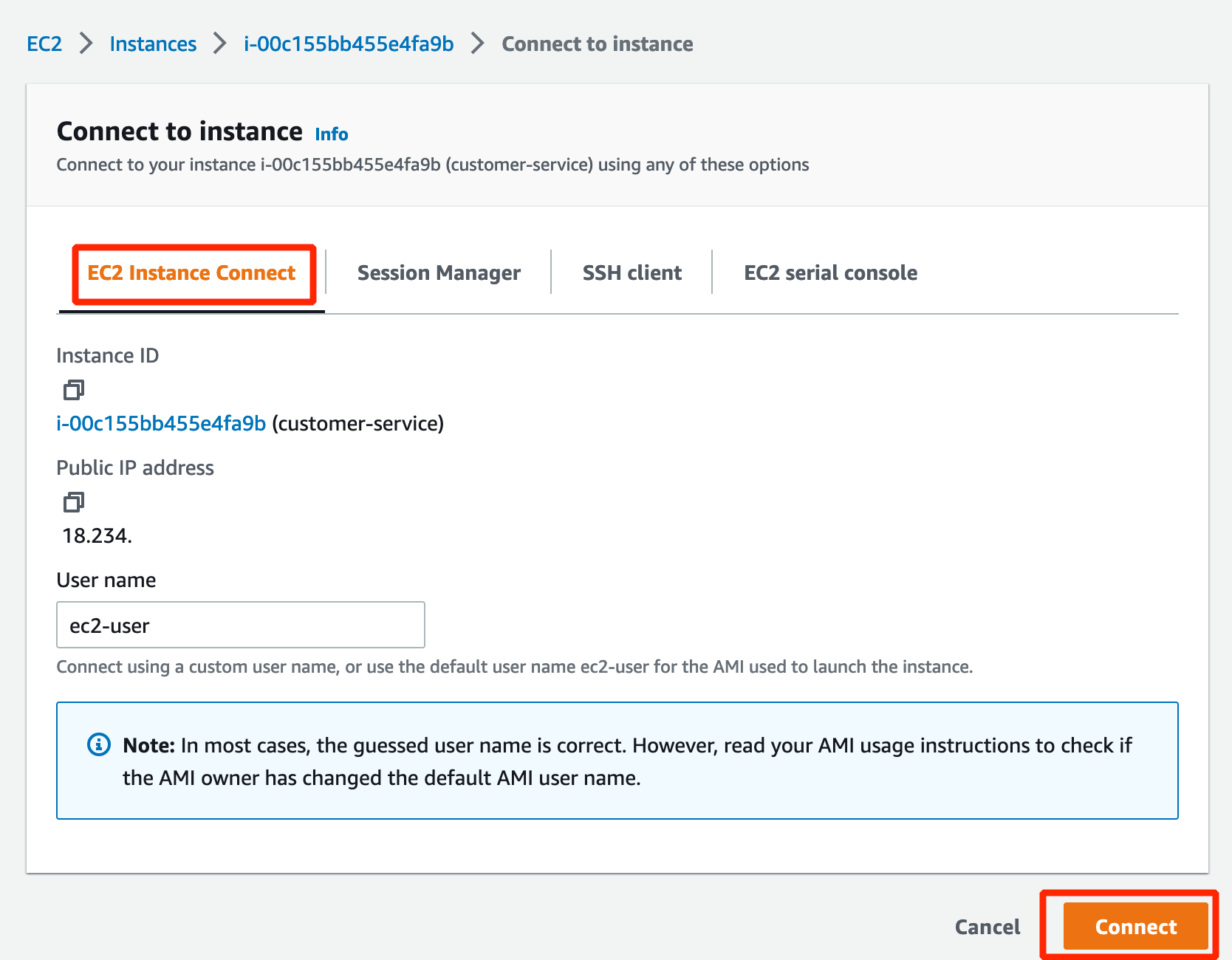Switch to the SSH client tab
This screenshot has width=1232, height=960.
(632, 273)
